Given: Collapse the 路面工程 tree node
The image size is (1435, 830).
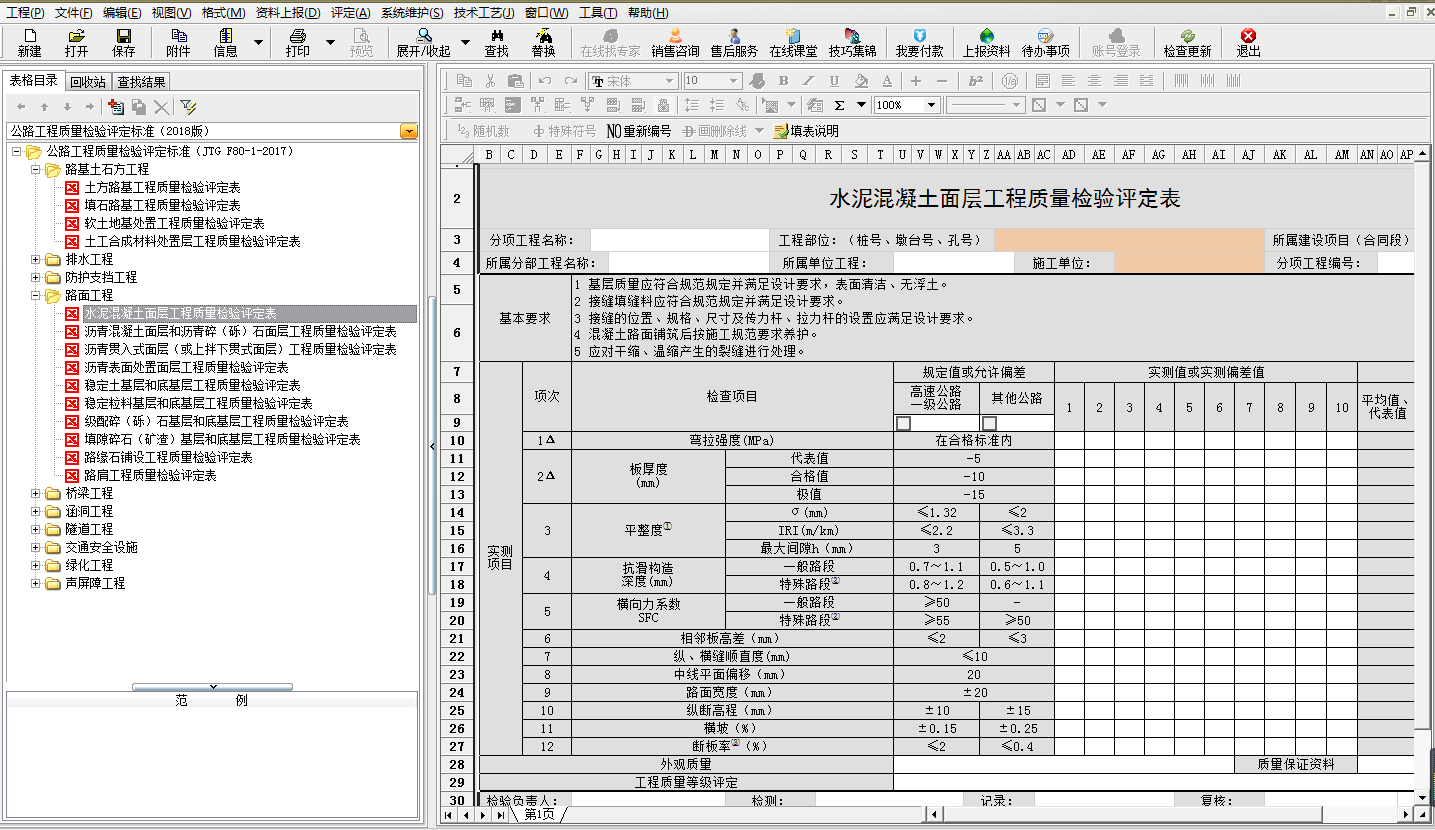Looking at the screenshot, I should pyautogui.click(x=35, y=296).
